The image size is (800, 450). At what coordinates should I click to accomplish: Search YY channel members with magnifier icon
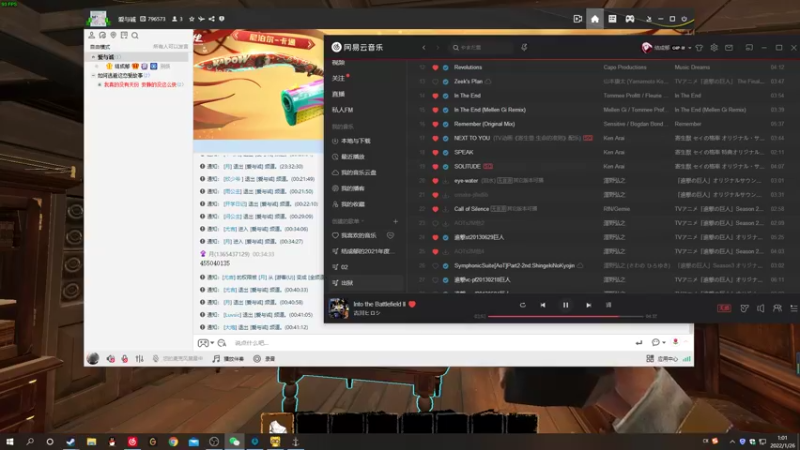(135, 35)
